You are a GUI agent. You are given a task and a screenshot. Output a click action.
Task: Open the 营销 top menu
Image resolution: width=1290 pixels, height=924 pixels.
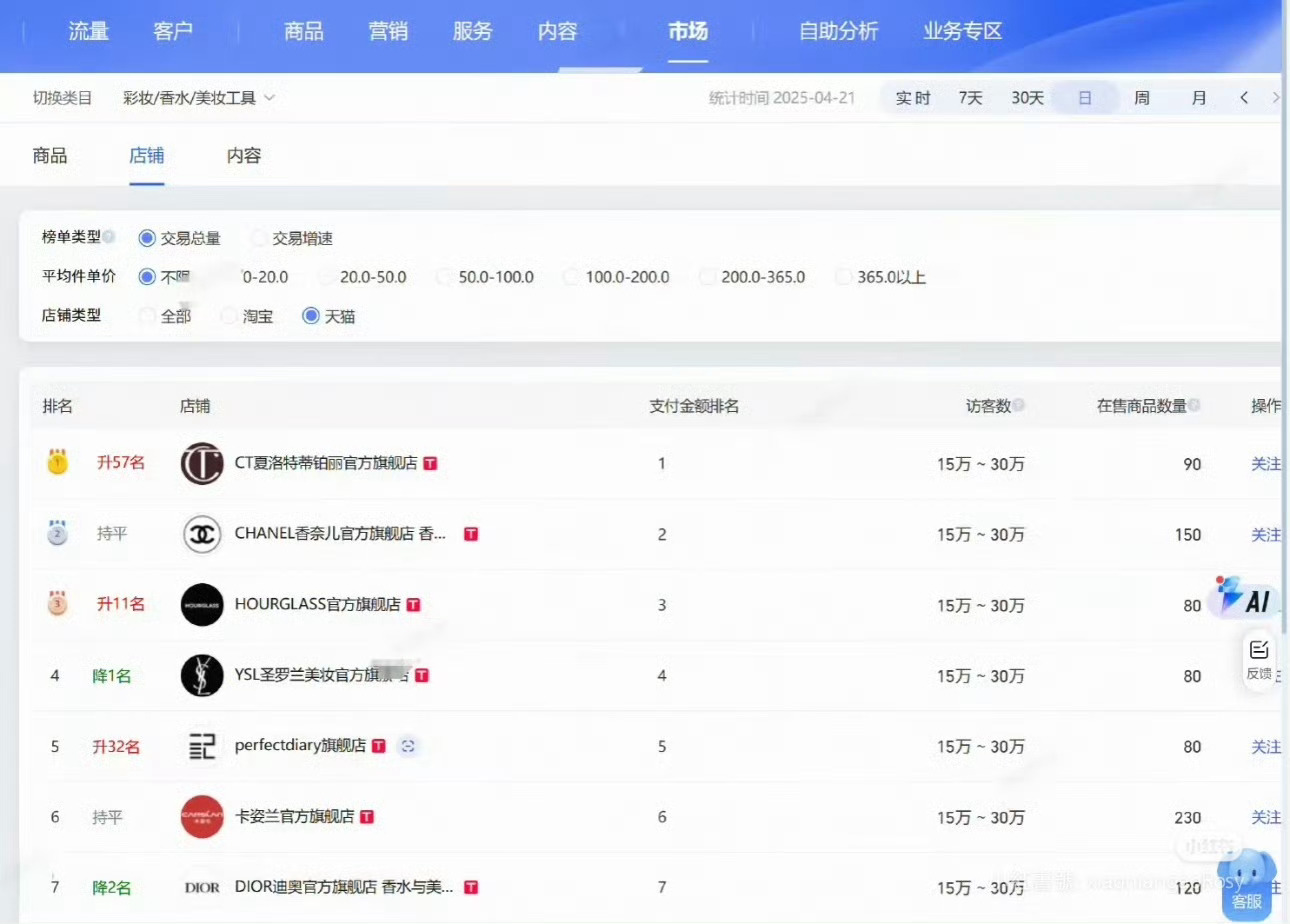click(x=388, y=31)
